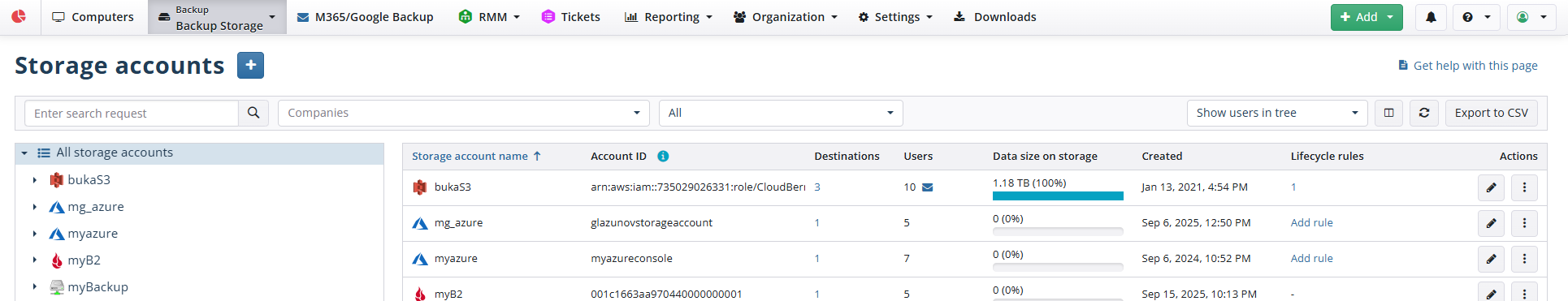Click the magnifier search button

253,114
